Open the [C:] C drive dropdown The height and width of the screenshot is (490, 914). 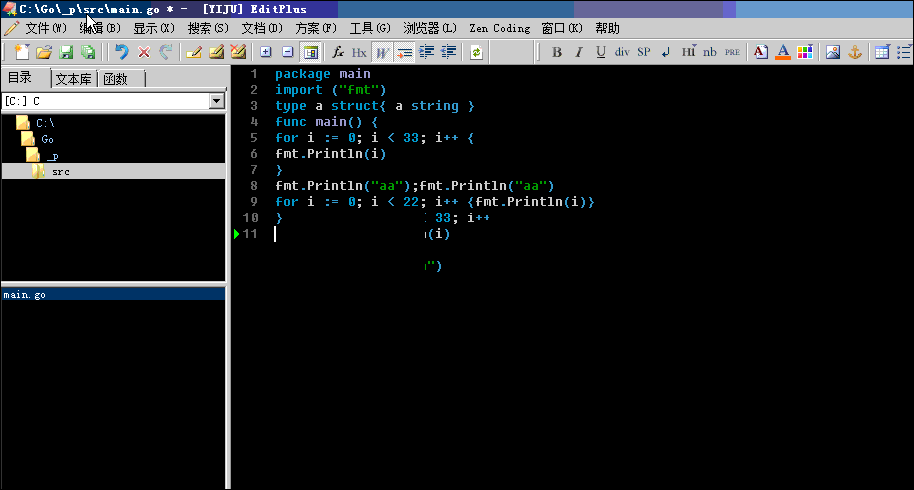pos(216,101)
